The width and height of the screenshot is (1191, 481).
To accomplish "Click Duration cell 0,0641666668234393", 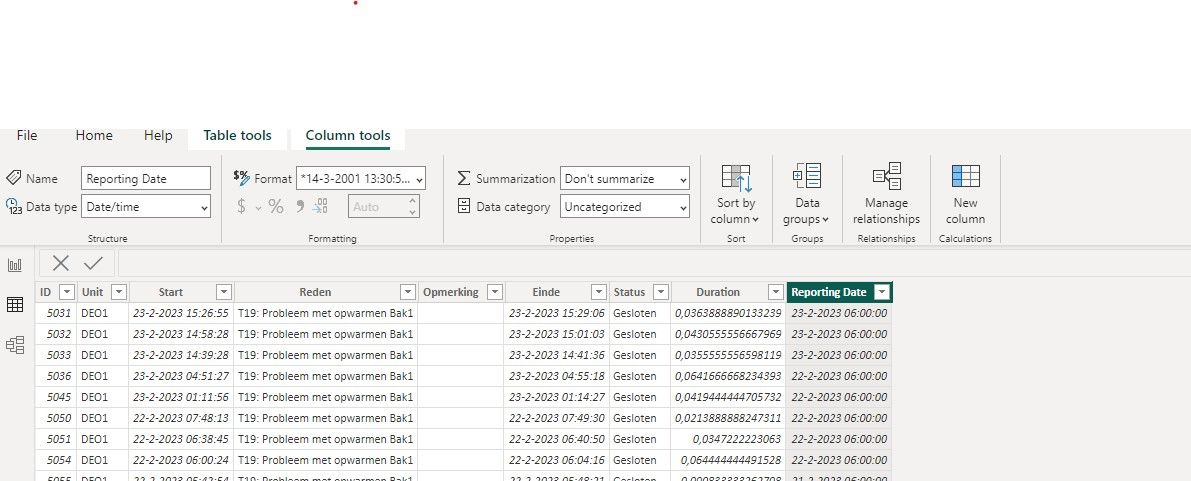I will [x=728, y=376].
